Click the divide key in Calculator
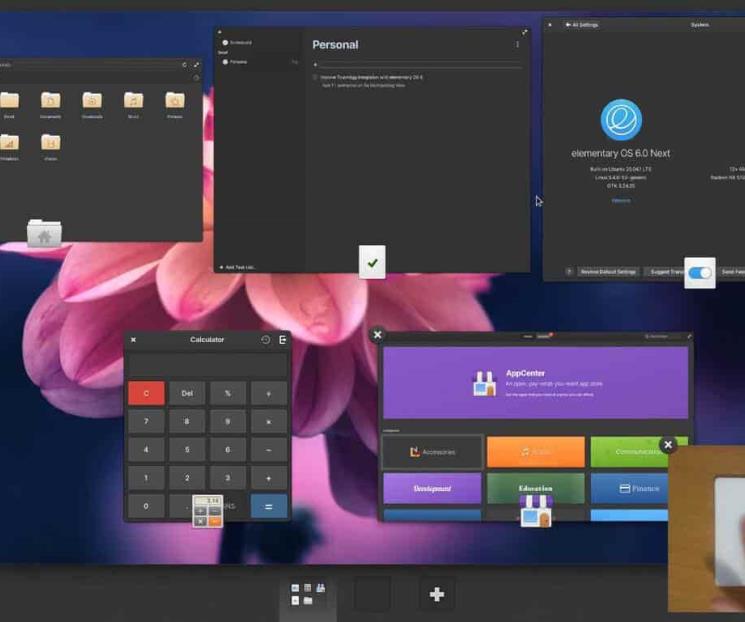Screen dimensions: 745x622 (x=269, y=393)
